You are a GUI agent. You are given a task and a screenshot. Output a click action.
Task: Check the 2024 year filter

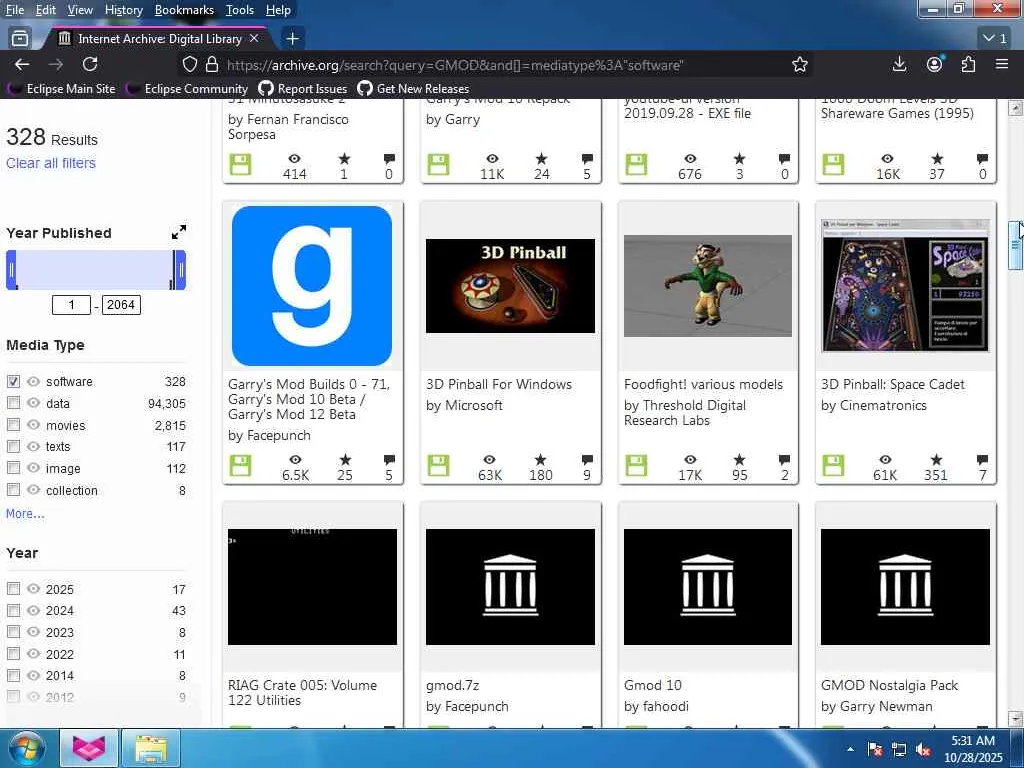click(13, 610)
